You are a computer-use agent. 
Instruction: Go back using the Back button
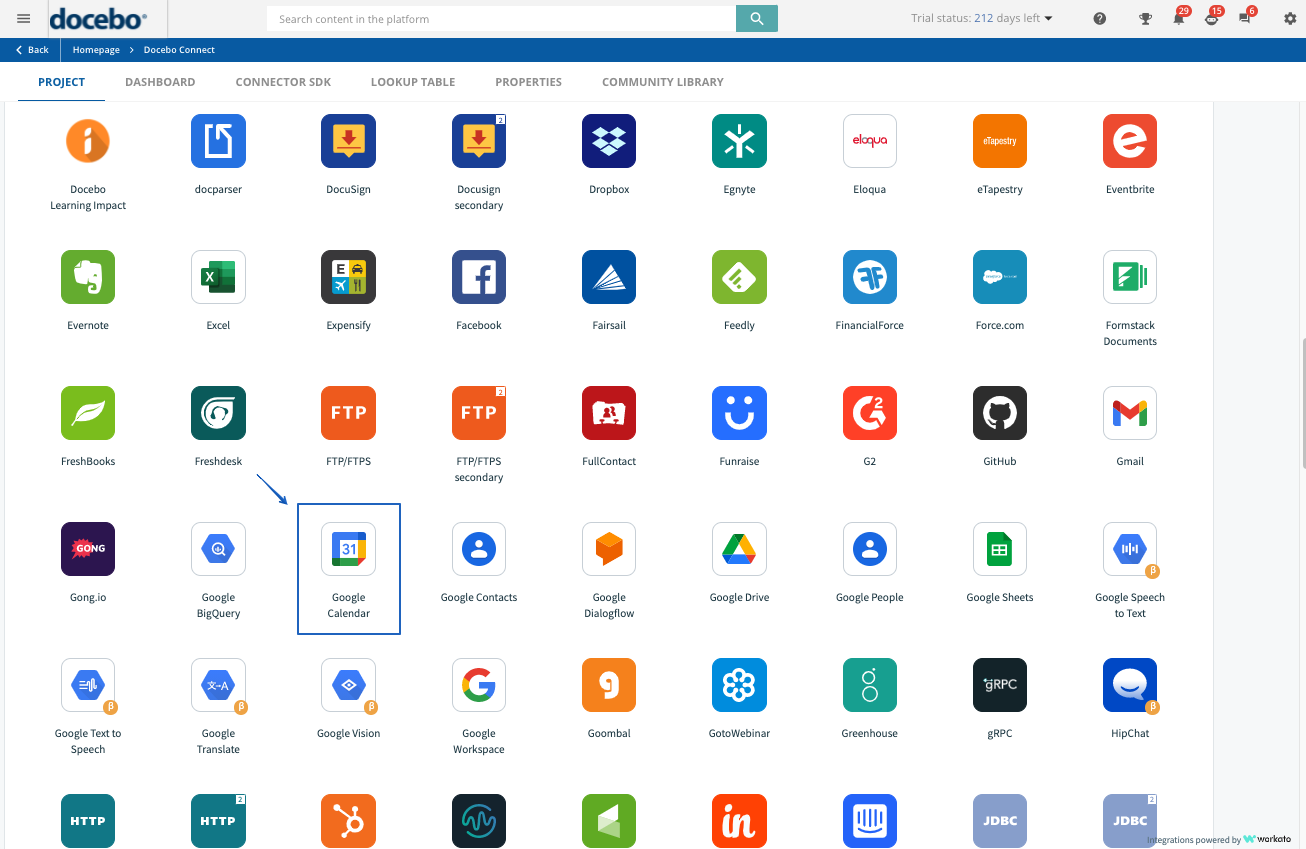pos(32,50)
